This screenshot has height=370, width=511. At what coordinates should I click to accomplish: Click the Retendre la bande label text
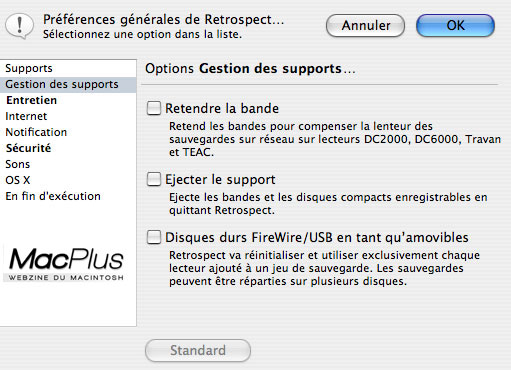tap(222, 109)
